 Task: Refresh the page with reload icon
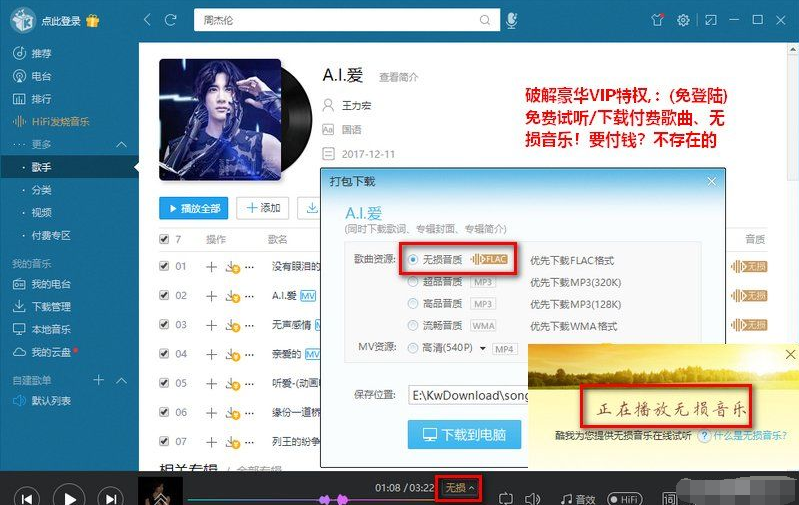(171, 20)
